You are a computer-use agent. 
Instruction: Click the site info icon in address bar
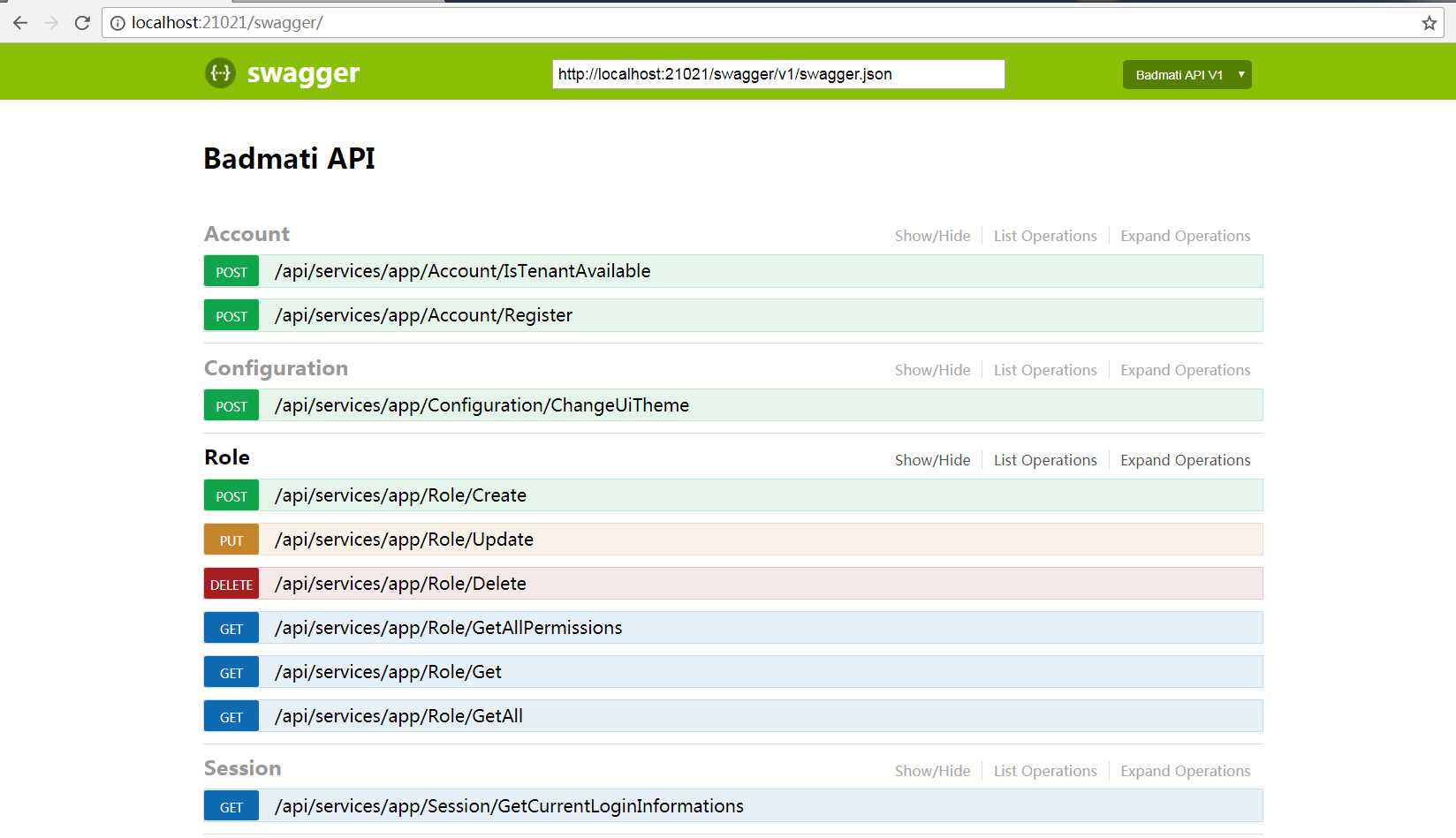118,23
